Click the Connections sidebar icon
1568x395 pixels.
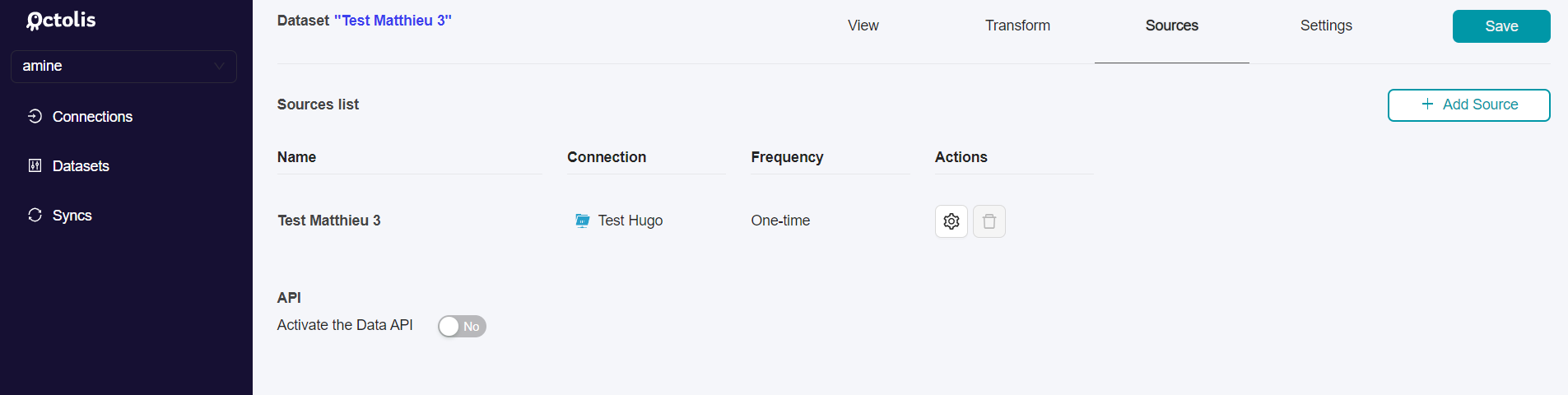(x=35, y=116)
